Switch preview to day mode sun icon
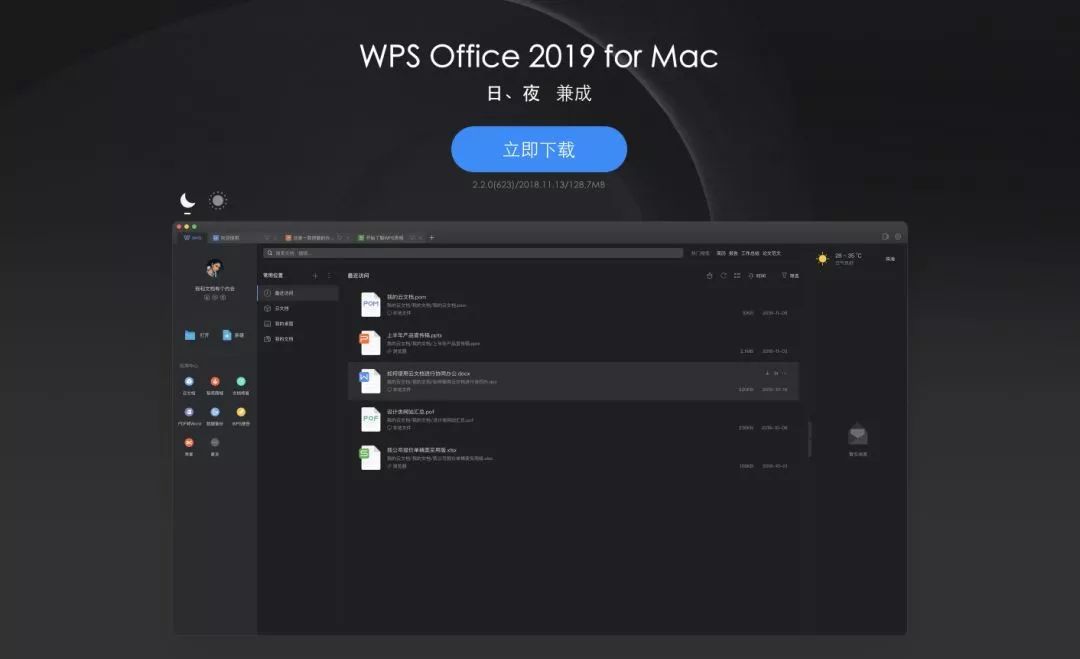Viewport: 1080px width, 659px height. tap(218, 200)
